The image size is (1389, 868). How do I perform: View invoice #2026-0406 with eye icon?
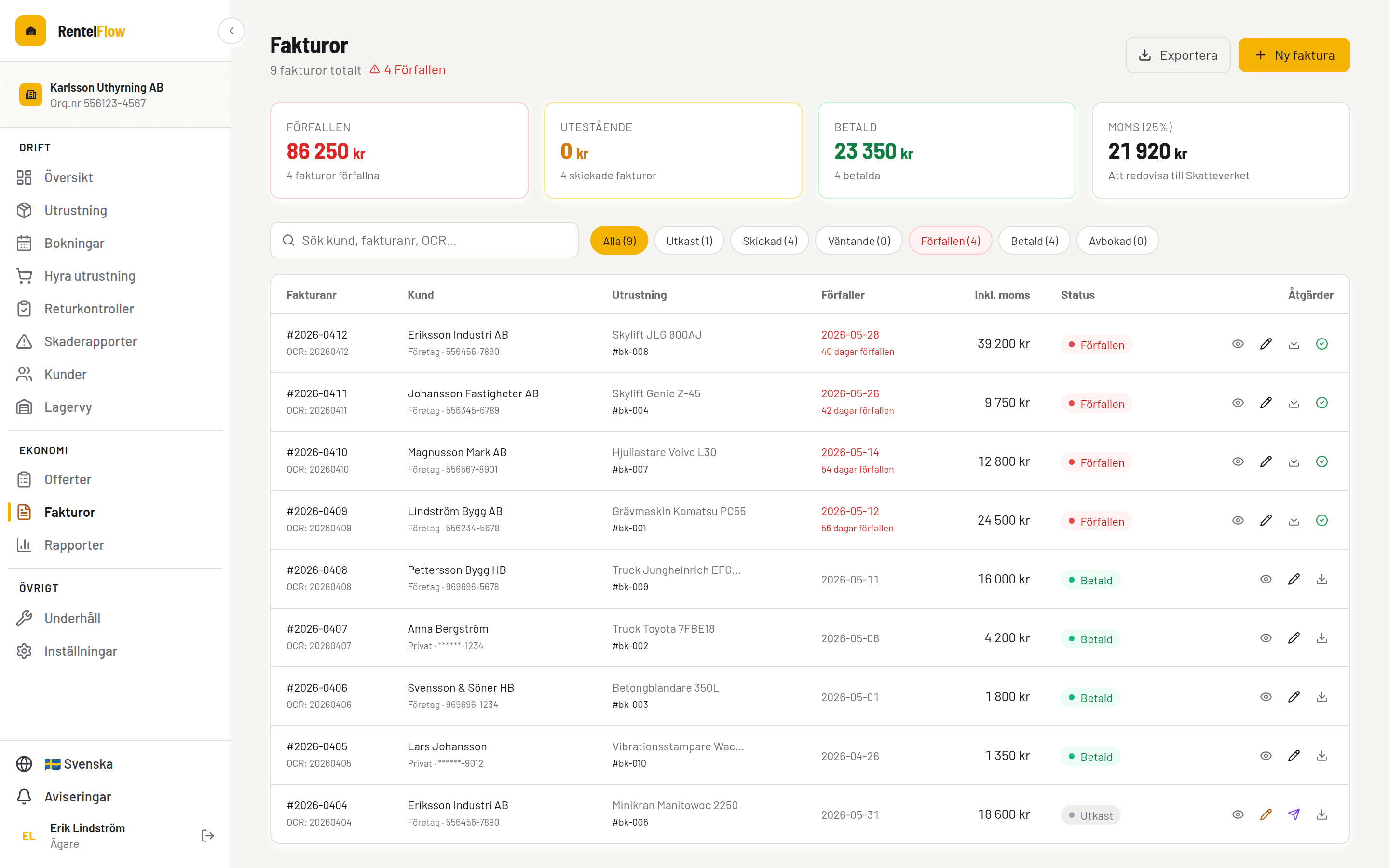click(1266, 697)
